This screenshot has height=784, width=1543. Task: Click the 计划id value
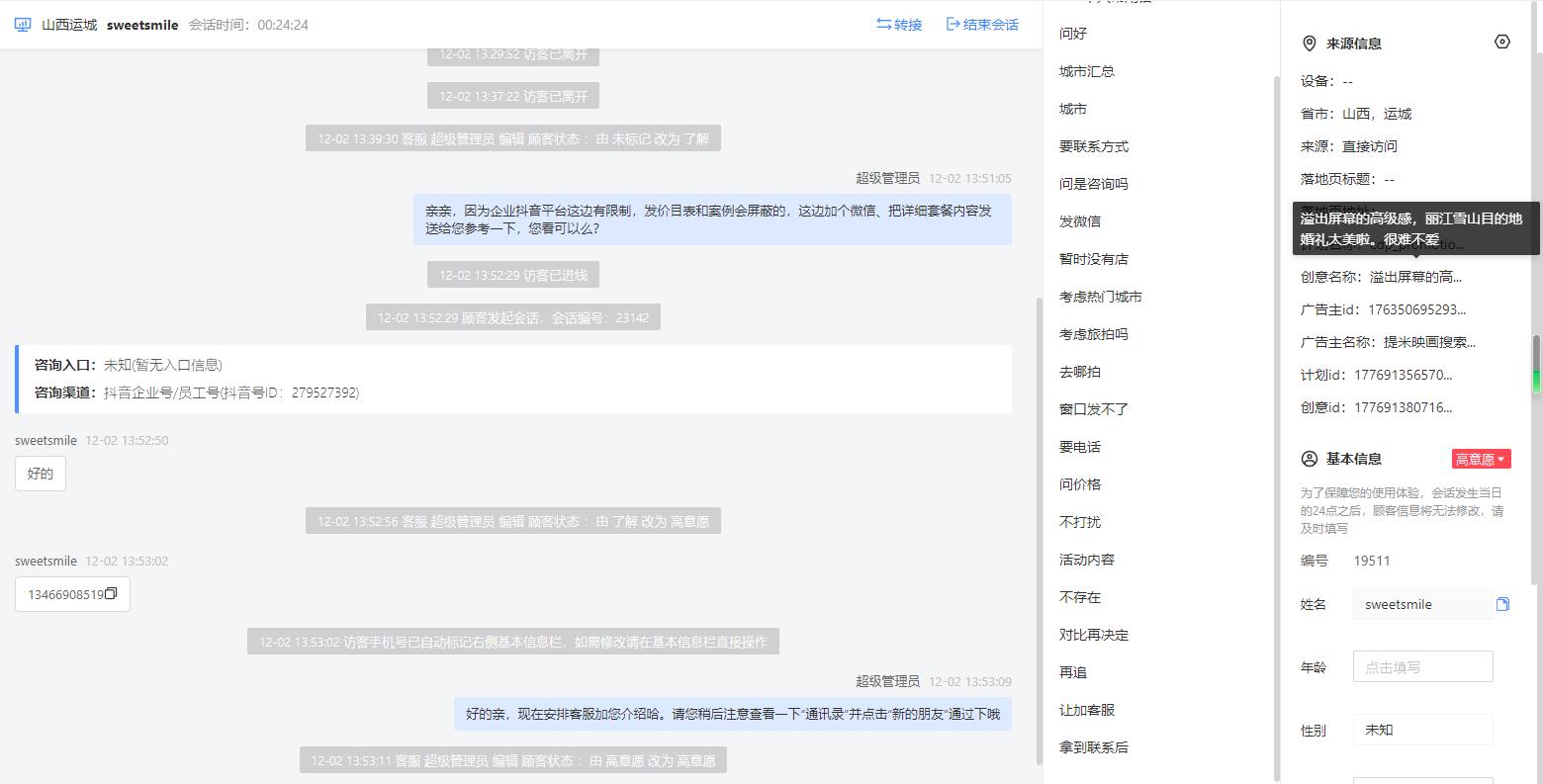(1404, 375)
